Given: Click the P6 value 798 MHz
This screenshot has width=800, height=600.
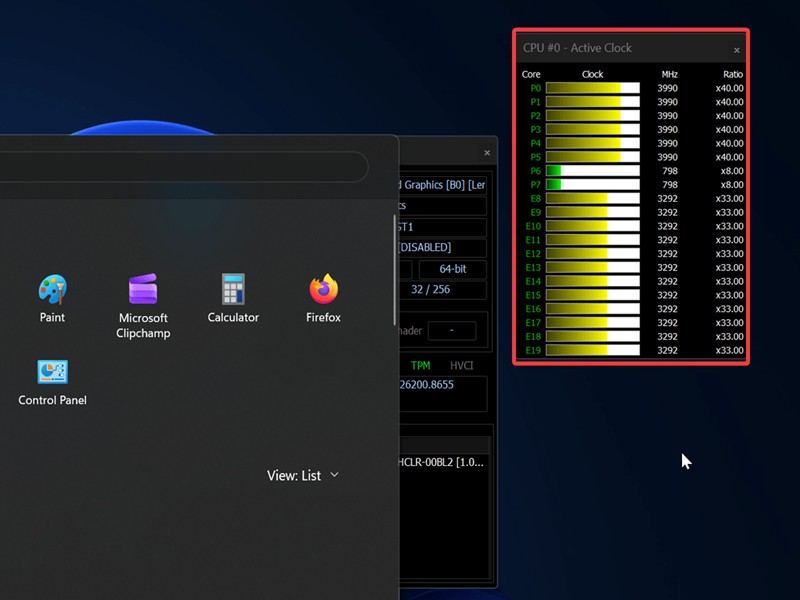Looking at the screenshot, I should pos(669,171).
